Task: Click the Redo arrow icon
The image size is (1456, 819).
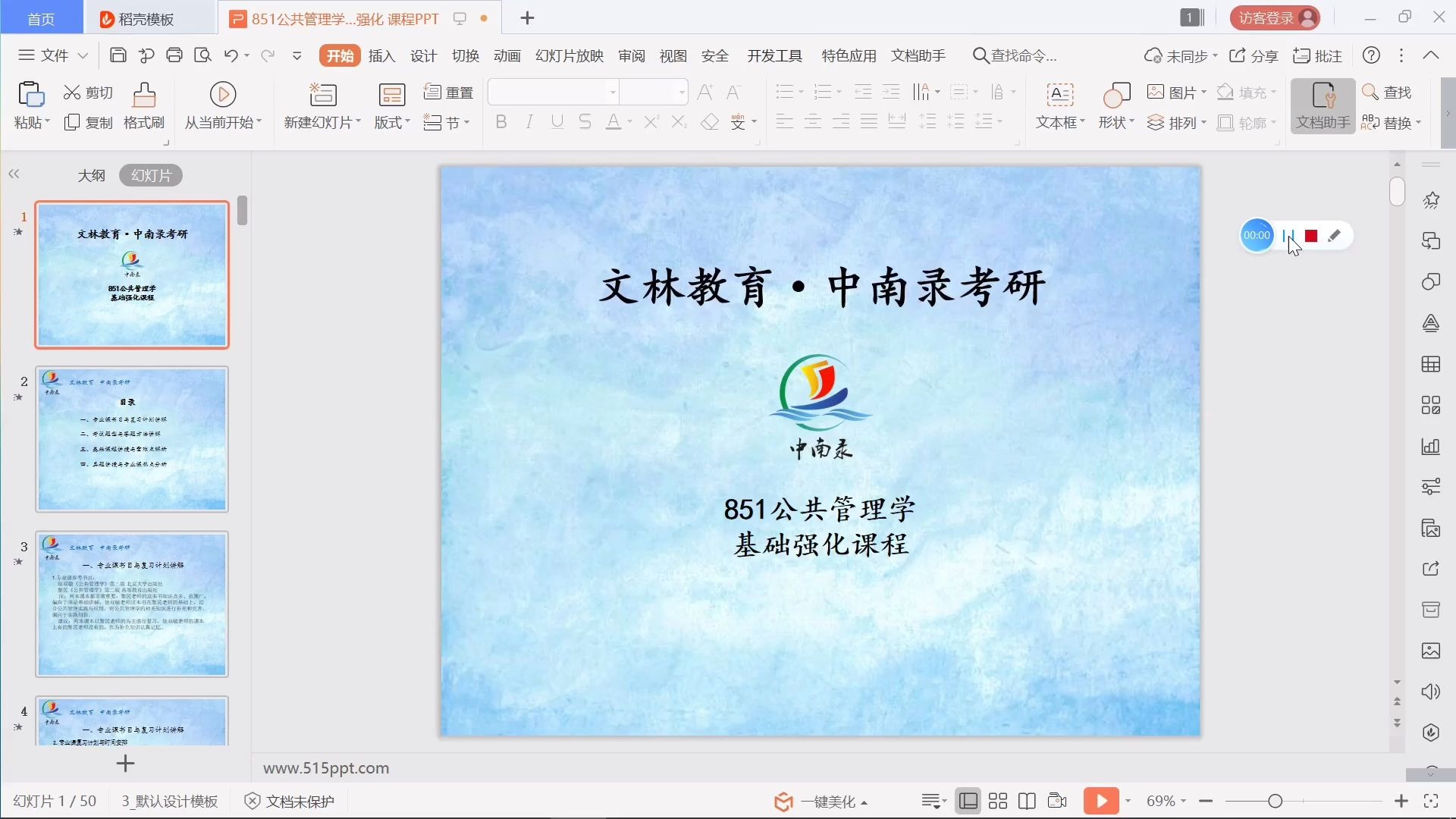Action: pos(267,55)
